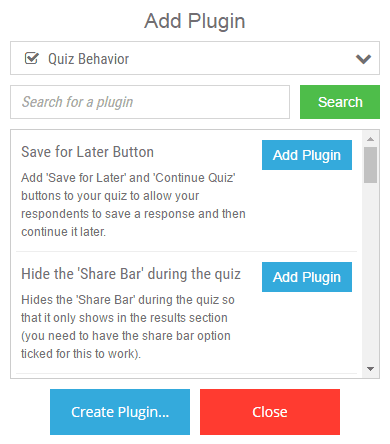Focus the 'Search for a plugin' field
The height and width of the screenshot is (444, 390).
tap(150, 102)
